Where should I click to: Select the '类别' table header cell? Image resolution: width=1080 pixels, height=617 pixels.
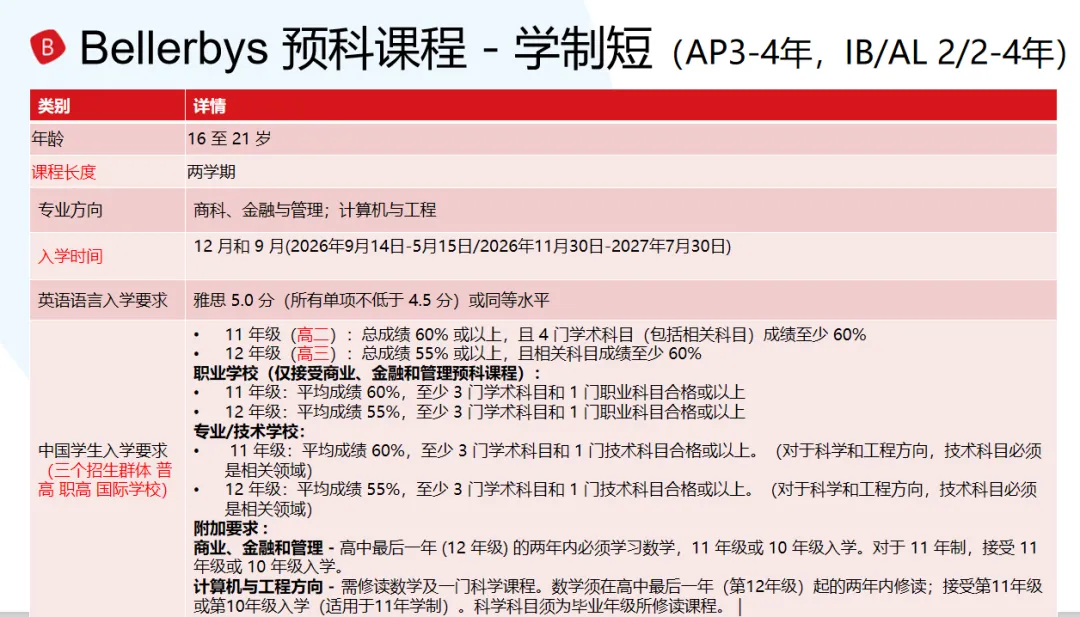[x=107, y=106]
